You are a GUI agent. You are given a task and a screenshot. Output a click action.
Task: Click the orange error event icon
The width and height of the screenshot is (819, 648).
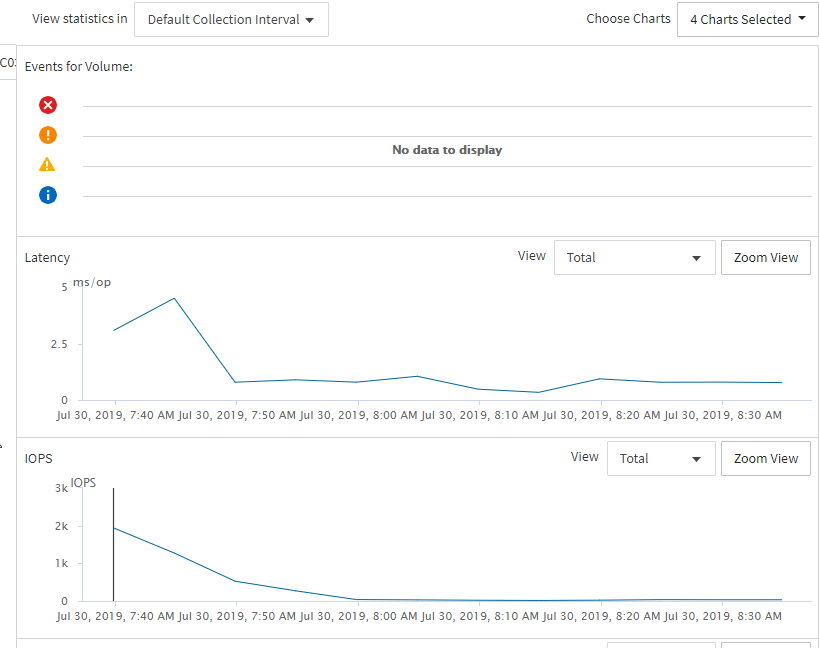(48, 135)
